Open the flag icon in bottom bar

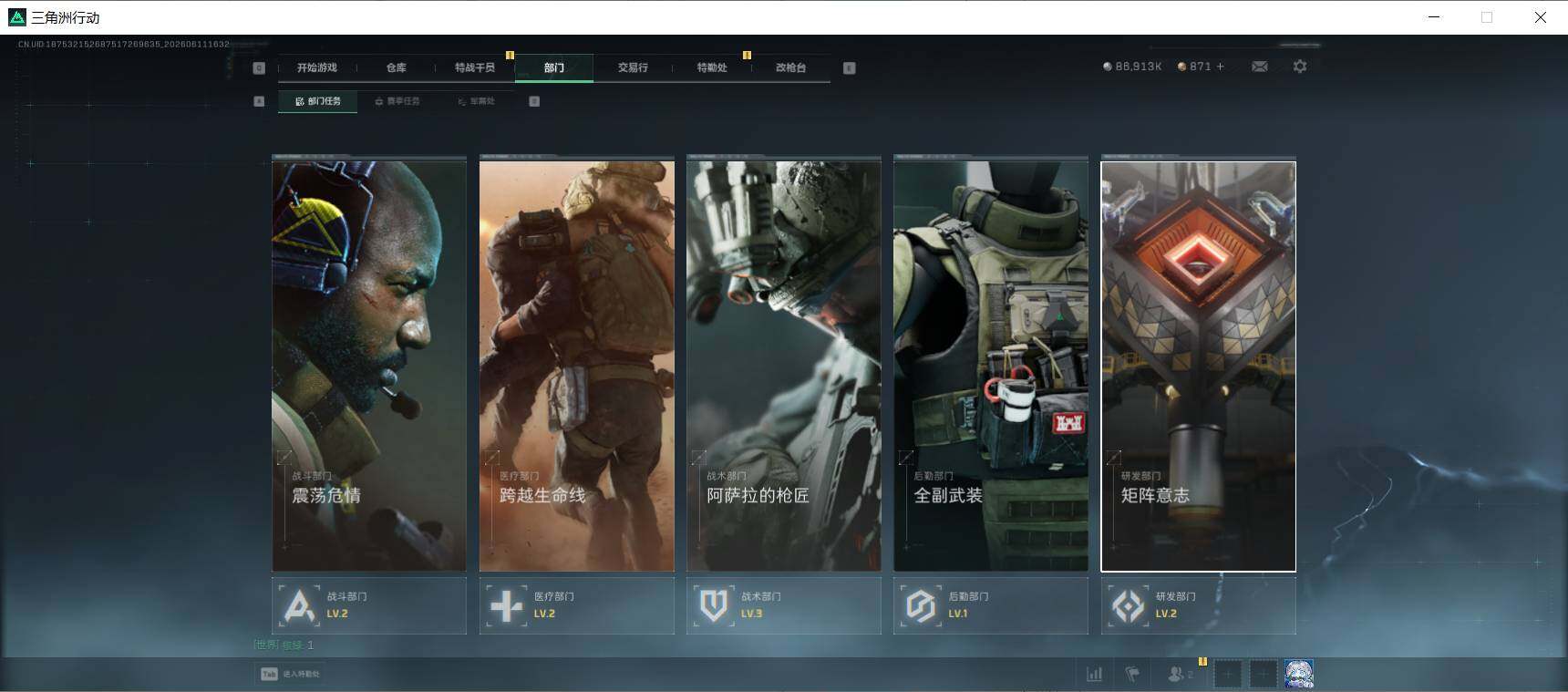[x=1132, y=674]
